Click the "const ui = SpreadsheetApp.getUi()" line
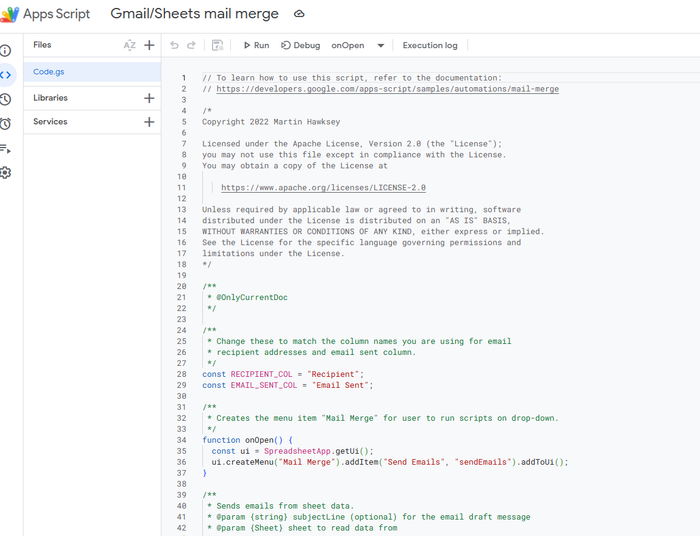Screen dimensions: 700x536 click(x=292, y=451)
